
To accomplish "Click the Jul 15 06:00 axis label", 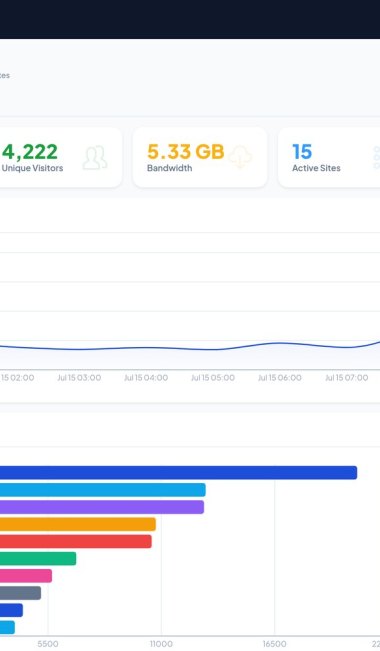I will click(279, 378).
